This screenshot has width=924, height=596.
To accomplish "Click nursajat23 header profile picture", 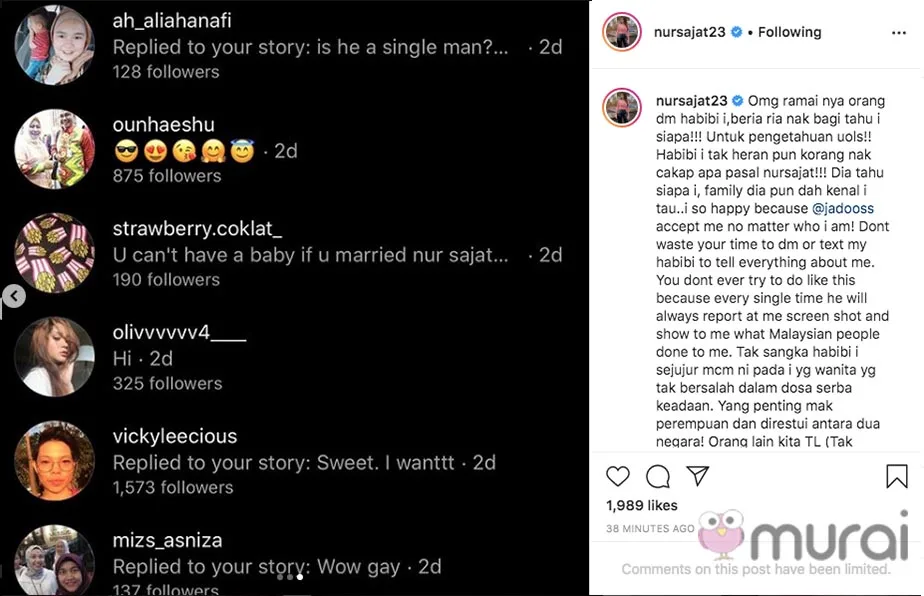I will pyautogui.click(x=622, y=33).
